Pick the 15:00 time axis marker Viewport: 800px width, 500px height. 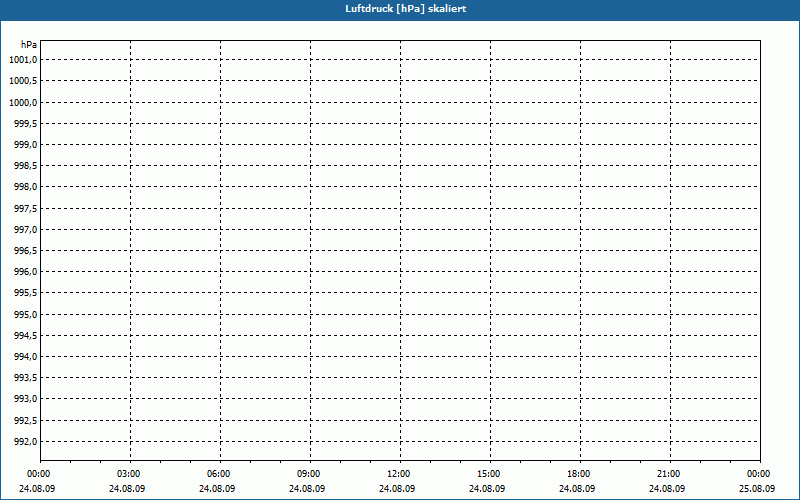click(x=488, y=474)
